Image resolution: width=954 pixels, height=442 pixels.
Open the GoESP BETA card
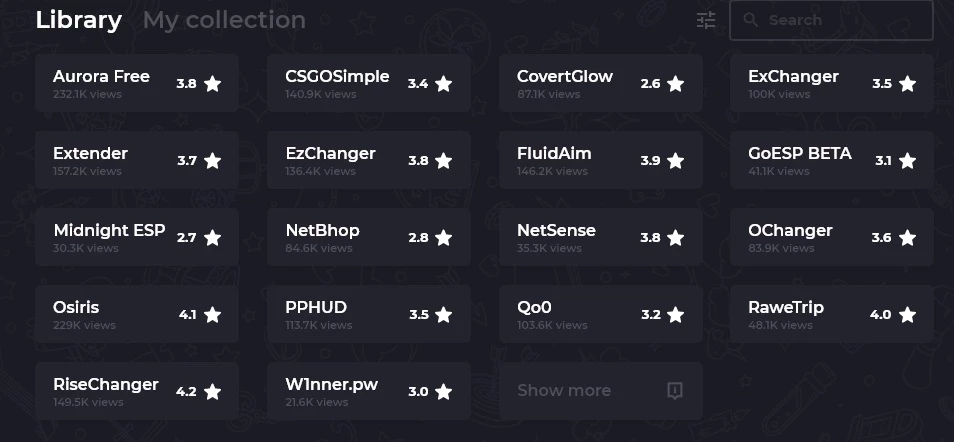[832, 160]
